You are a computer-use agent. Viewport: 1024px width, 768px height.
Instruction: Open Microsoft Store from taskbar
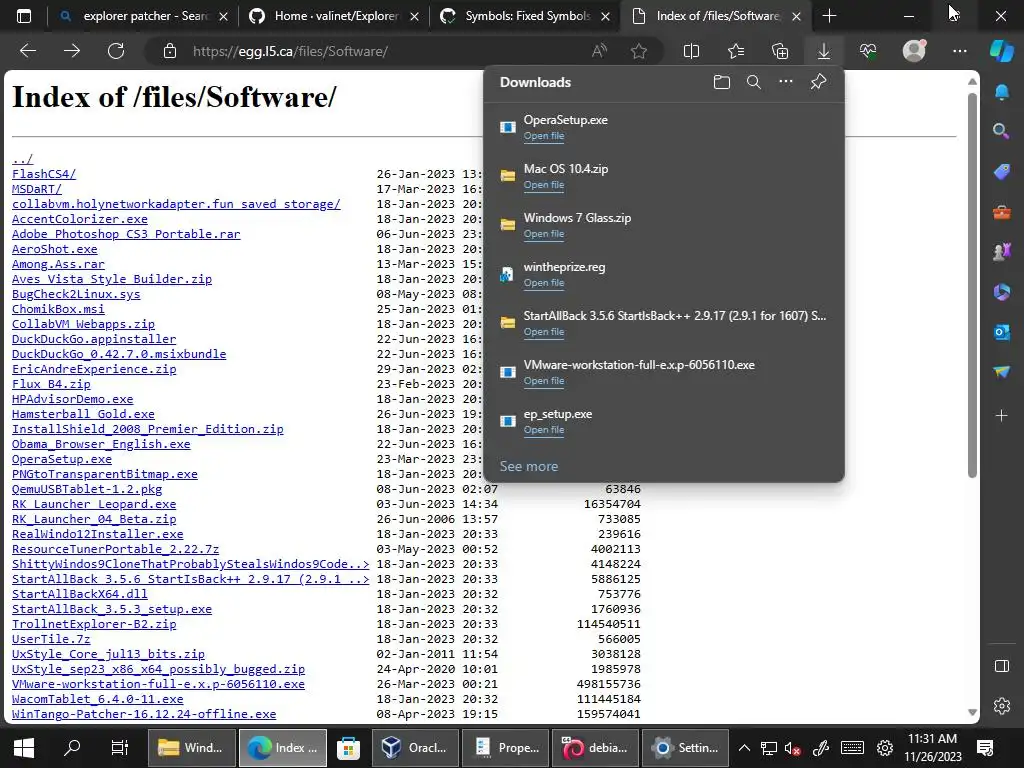pos(348,748)
